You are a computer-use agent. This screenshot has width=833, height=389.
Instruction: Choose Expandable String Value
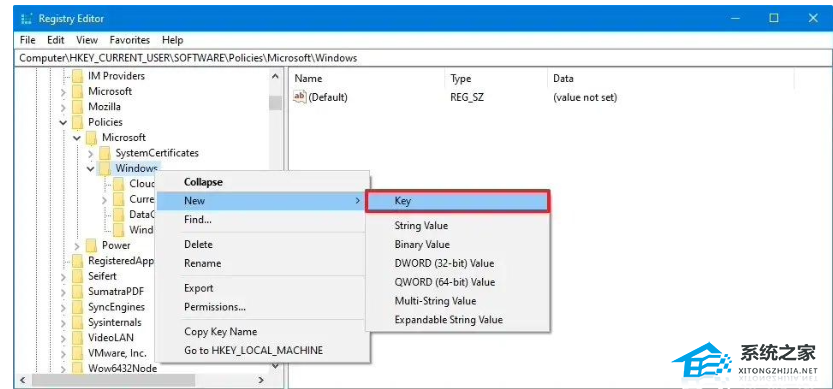[458, 319]
